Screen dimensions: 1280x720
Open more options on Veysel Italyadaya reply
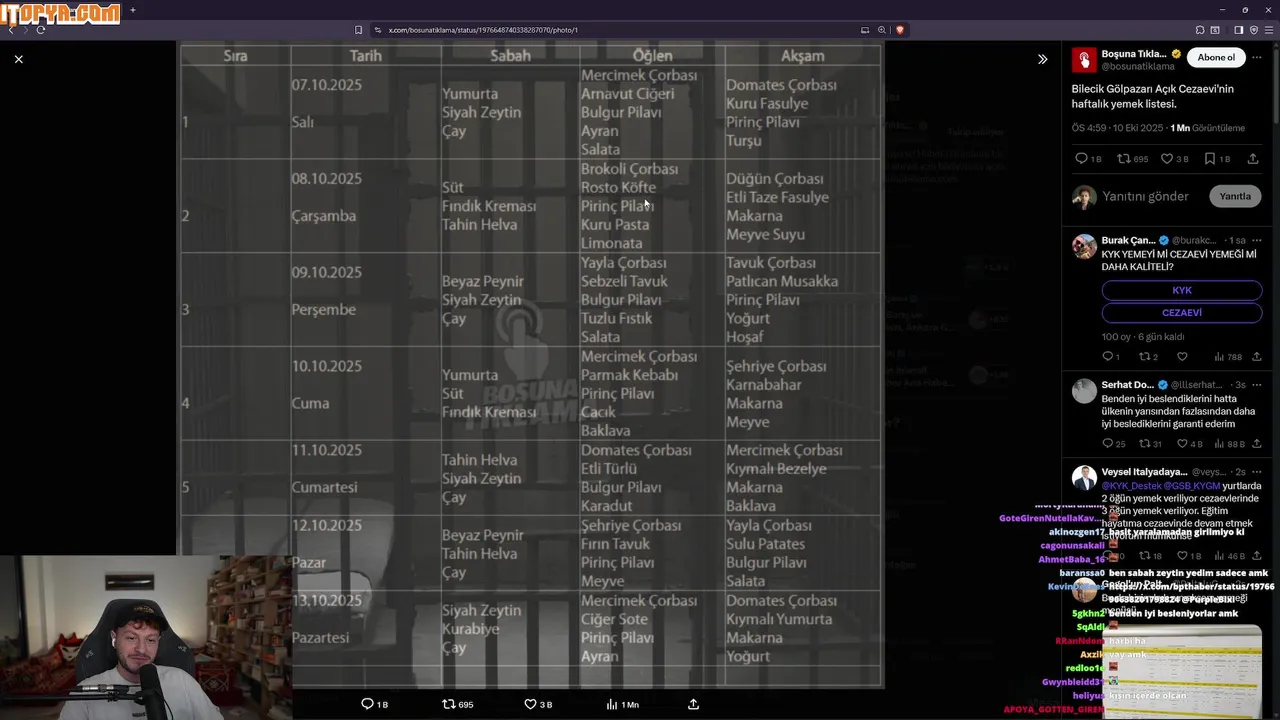pos(1257,472)
